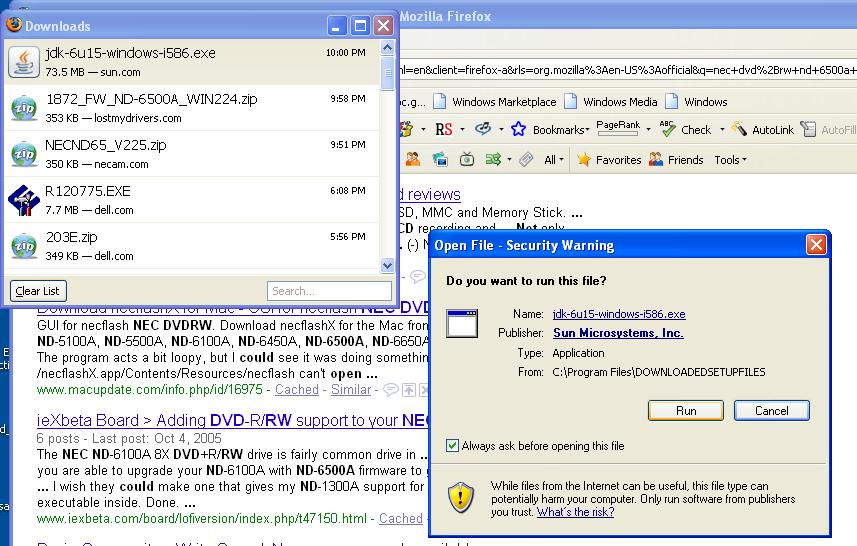Image resolution: width=857 pixels, height=546 pixels.
Task: Expand the Tools dropdown menu
Action: click(730, 160)
